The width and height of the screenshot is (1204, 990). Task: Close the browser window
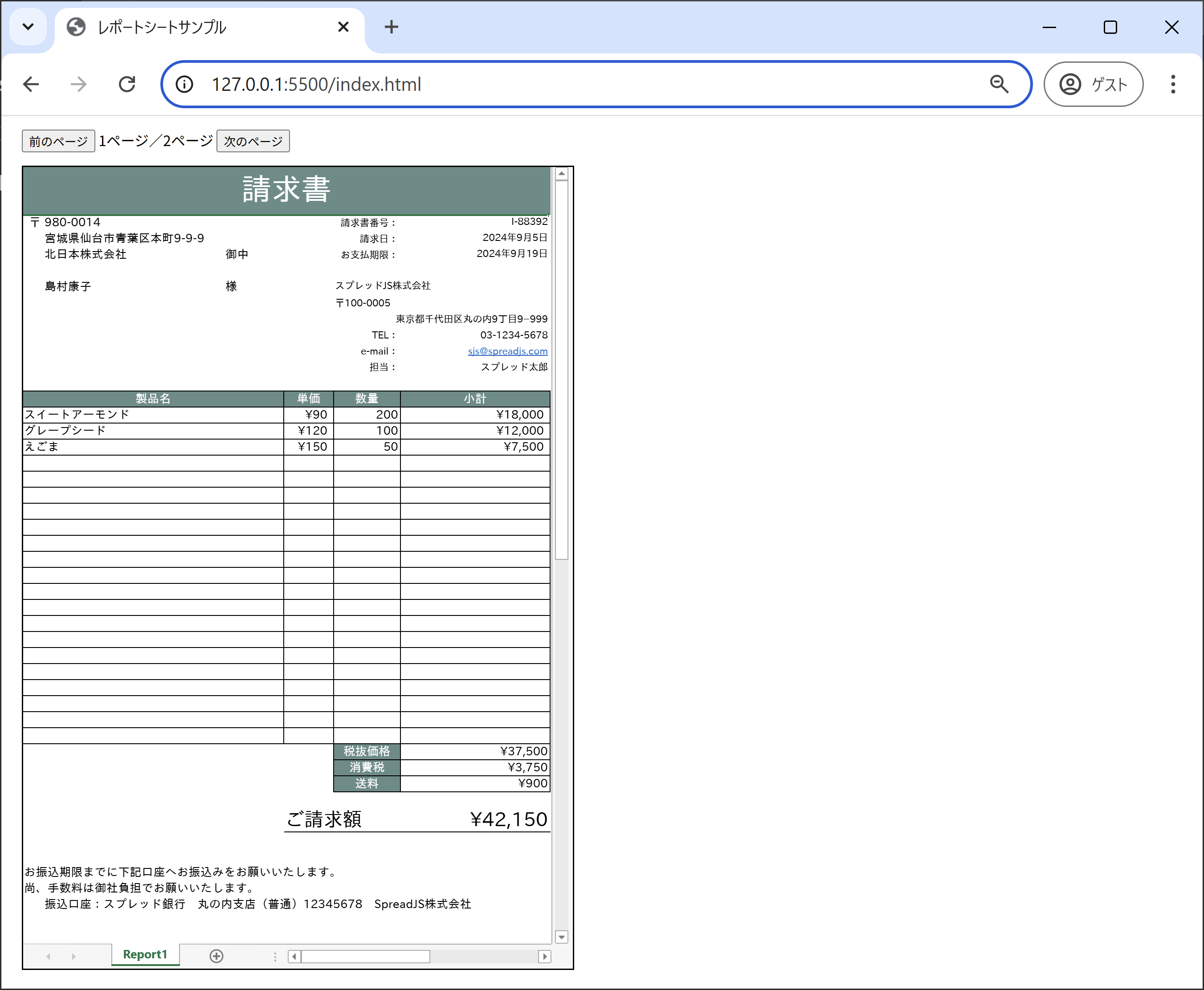(x=1171, y=27)
